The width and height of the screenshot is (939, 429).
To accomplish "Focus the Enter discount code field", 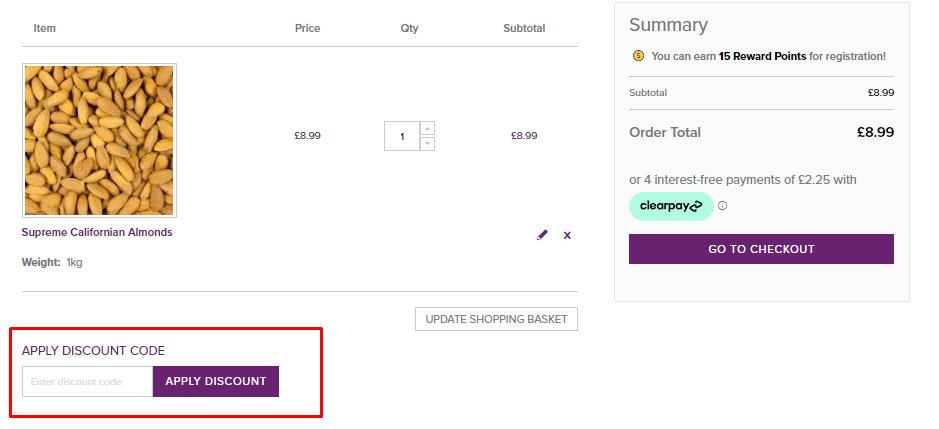I will coord(88,381).
